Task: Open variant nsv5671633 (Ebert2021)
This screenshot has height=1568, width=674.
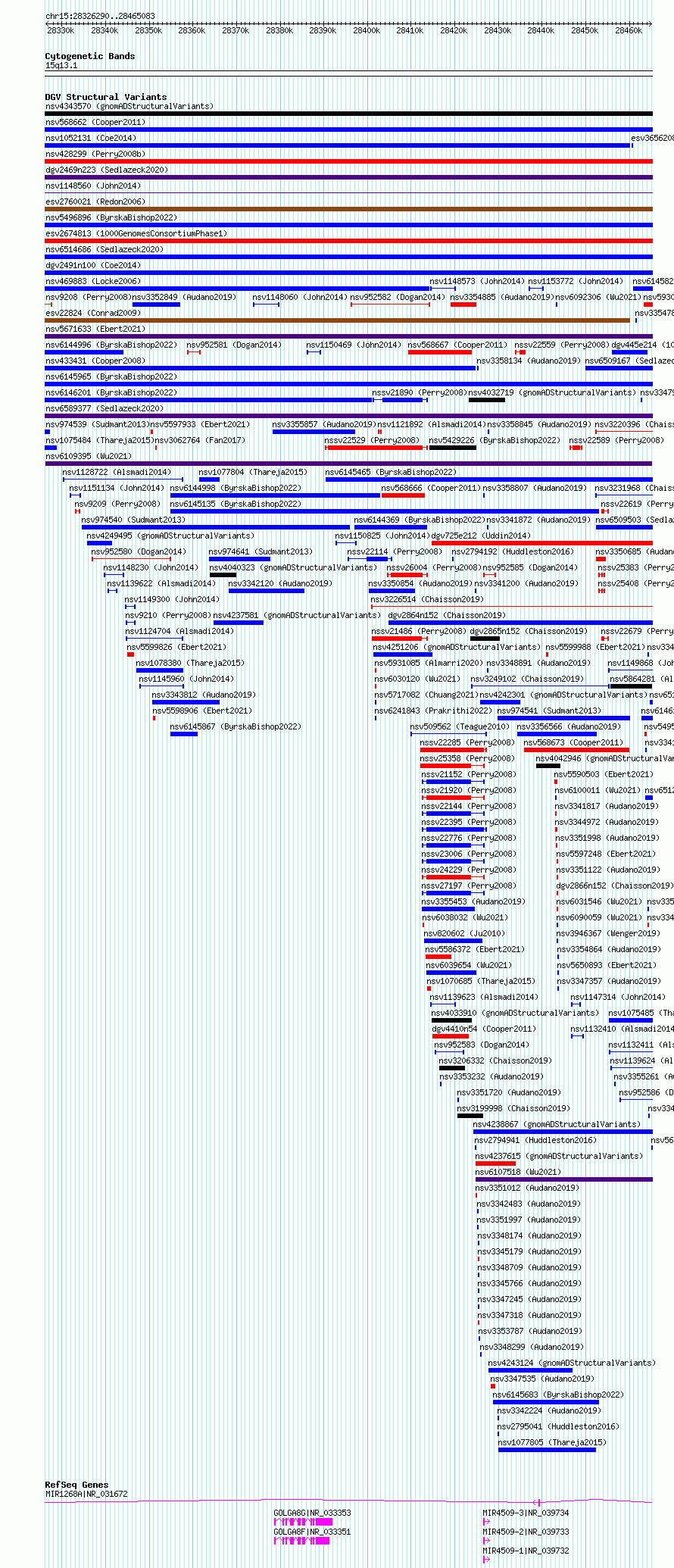Action: coord(95,329)
